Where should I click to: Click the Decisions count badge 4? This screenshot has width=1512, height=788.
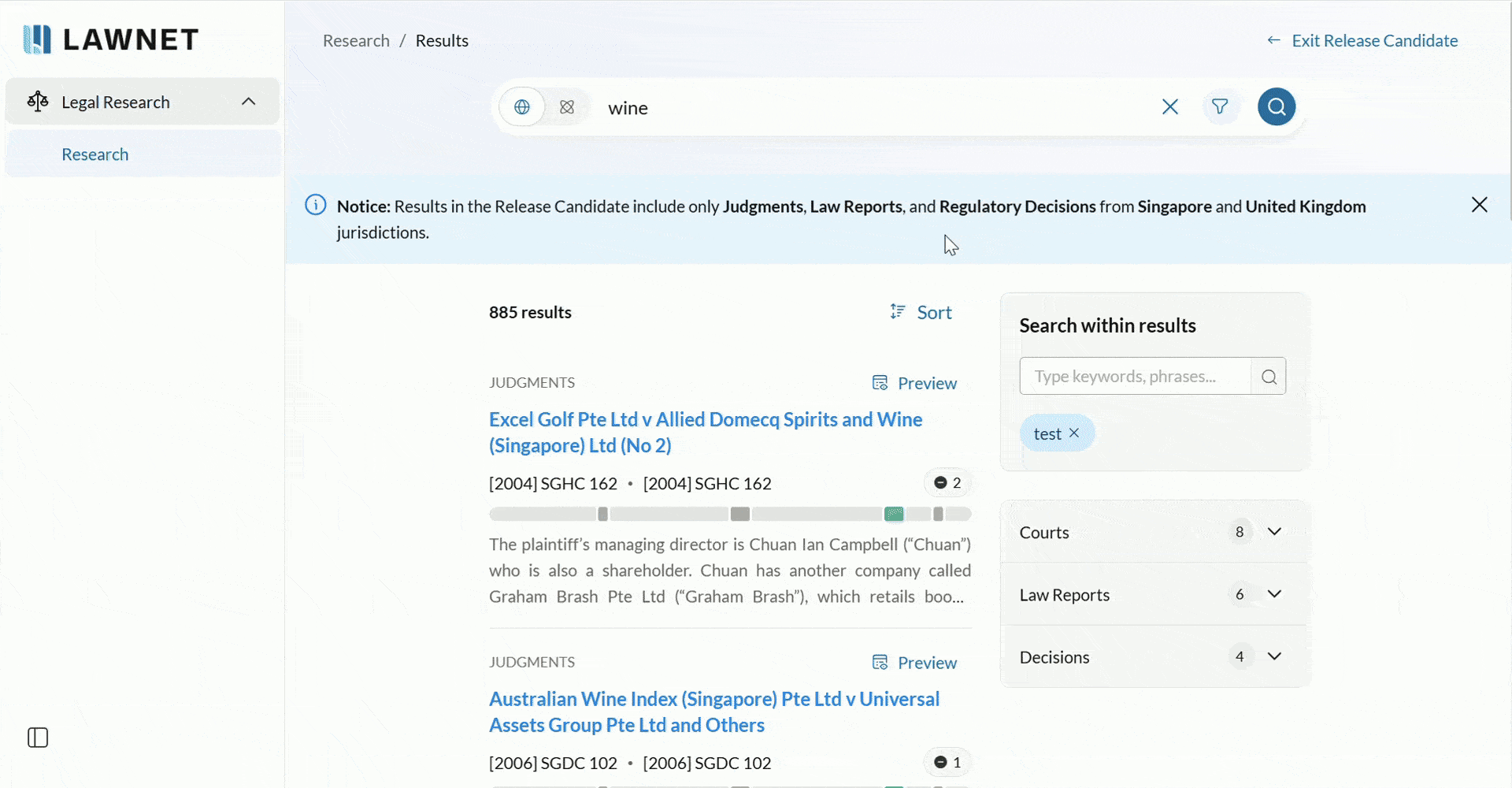1240,656
